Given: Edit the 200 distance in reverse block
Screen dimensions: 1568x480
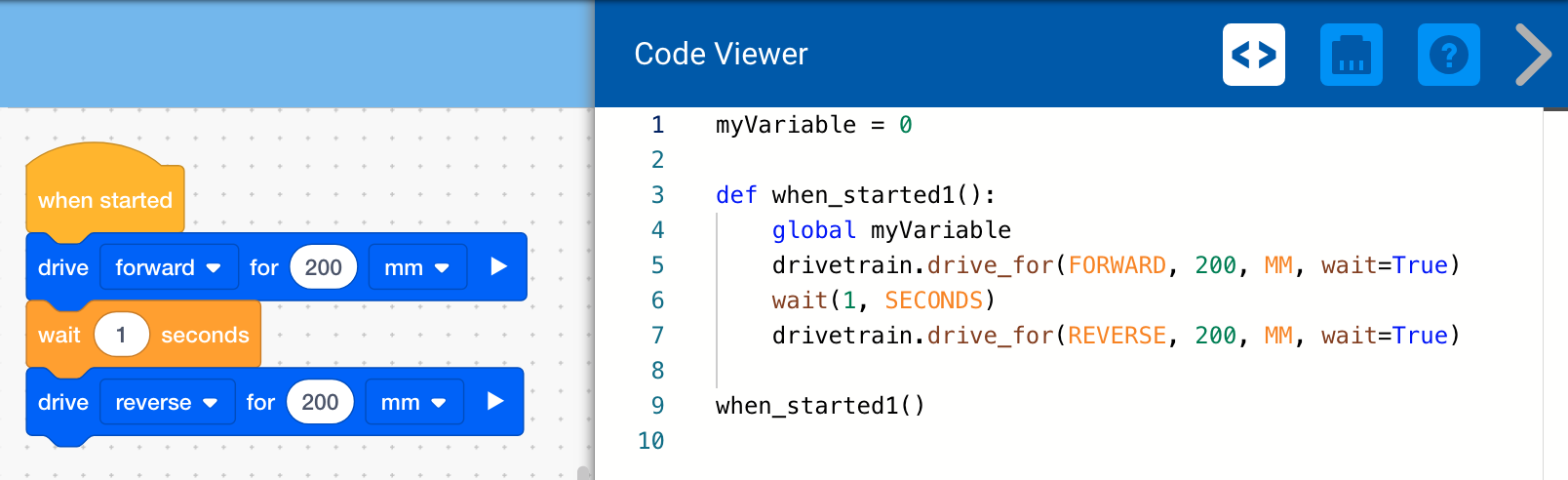Looking at the screenshot, I should [320, 402].
